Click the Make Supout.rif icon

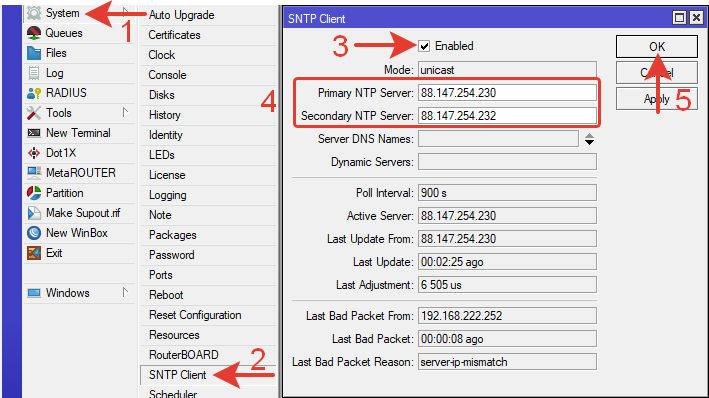[34, 213]
